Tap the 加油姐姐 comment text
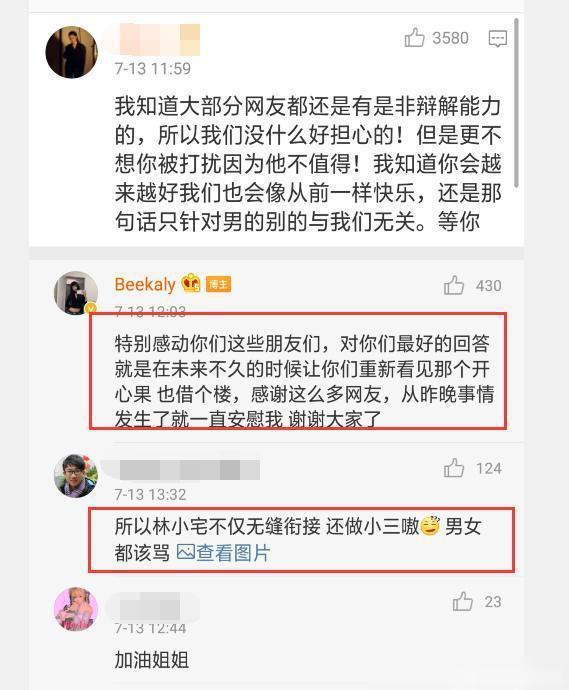 click(x=152, y=660)
